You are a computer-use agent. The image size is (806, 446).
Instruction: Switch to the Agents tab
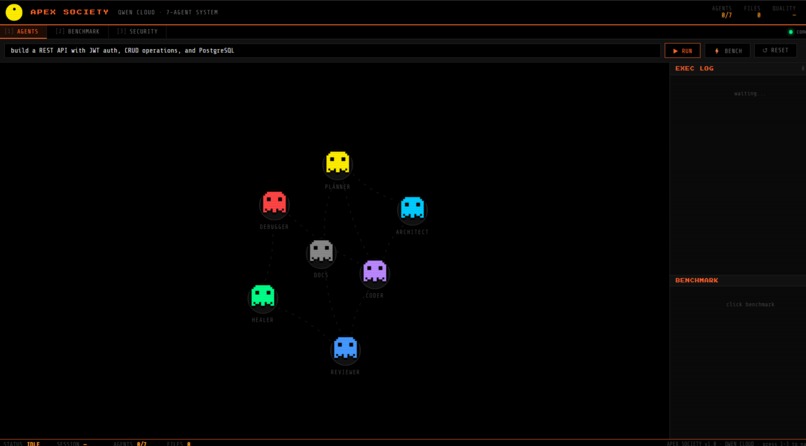tap(23, 31)
